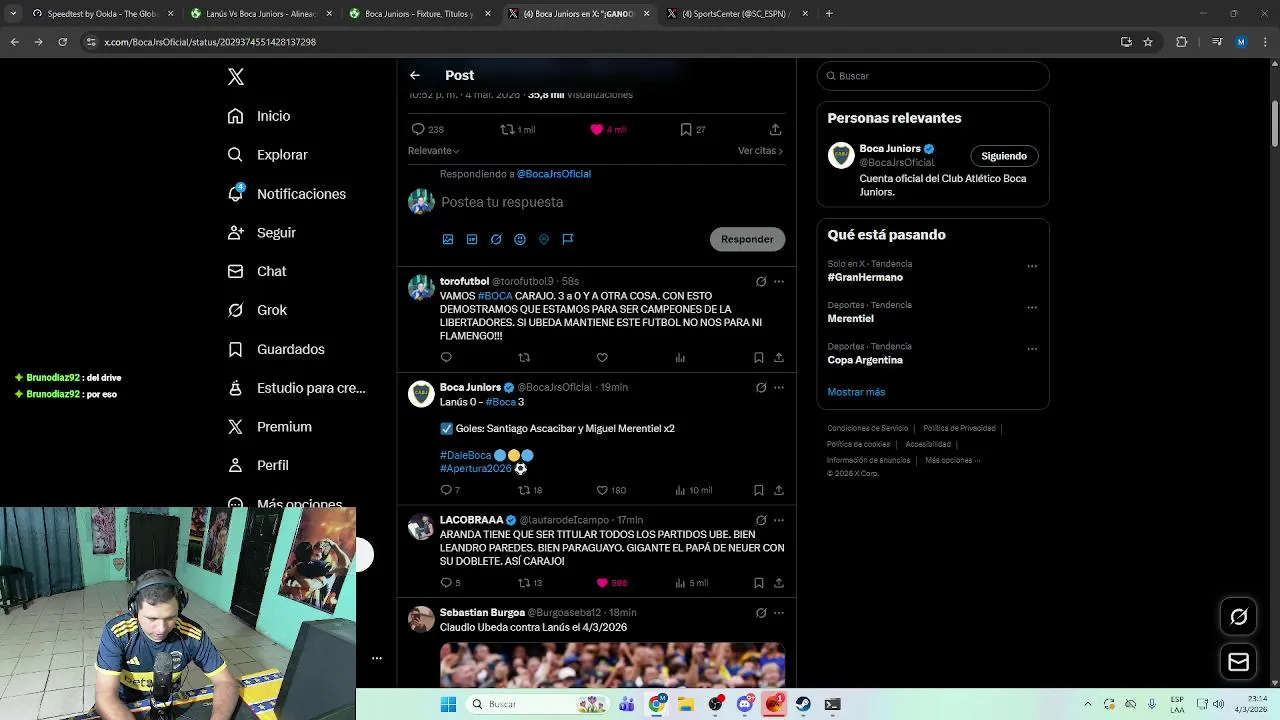This screenshot has width=1280, height=720.
Task: Open Windows Start menu
Action: pyautogui.click(x=448, y=704)
